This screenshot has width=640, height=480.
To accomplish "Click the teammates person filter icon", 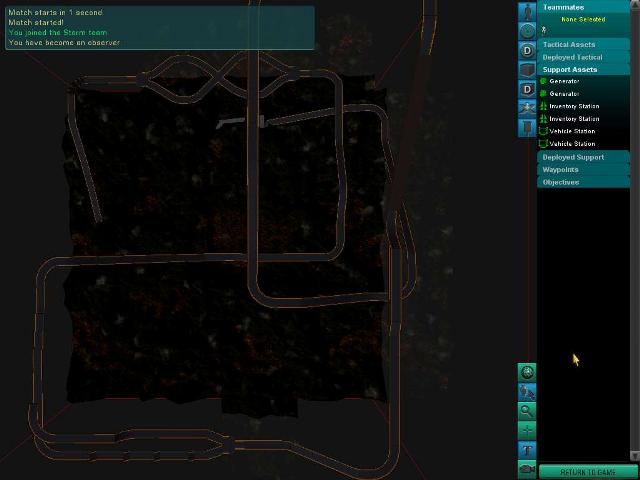I will point(527,11).
